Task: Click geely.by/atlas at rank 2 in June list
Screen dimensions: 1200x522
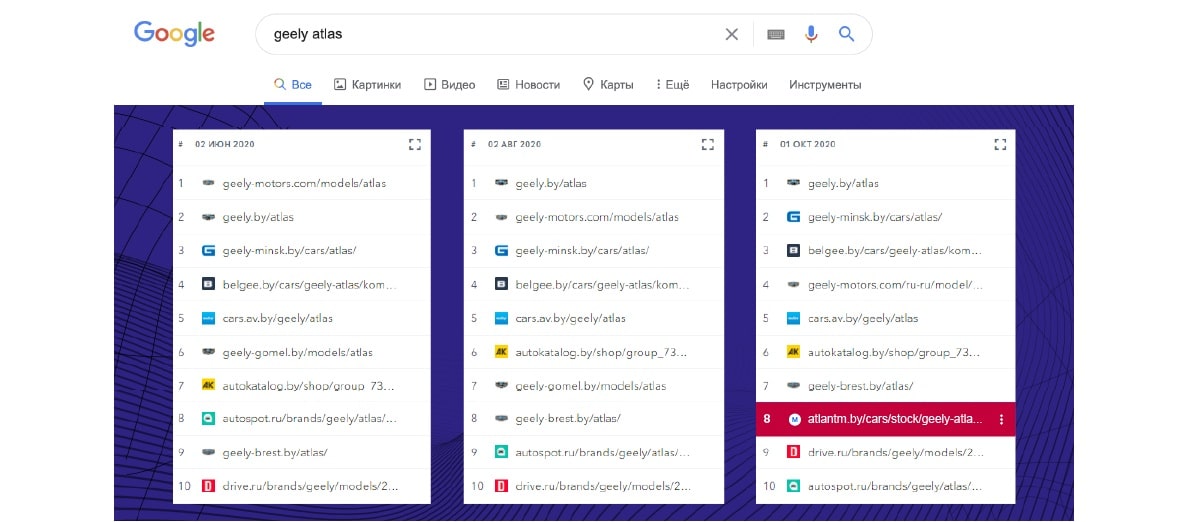Action: [x=258, y=217]
